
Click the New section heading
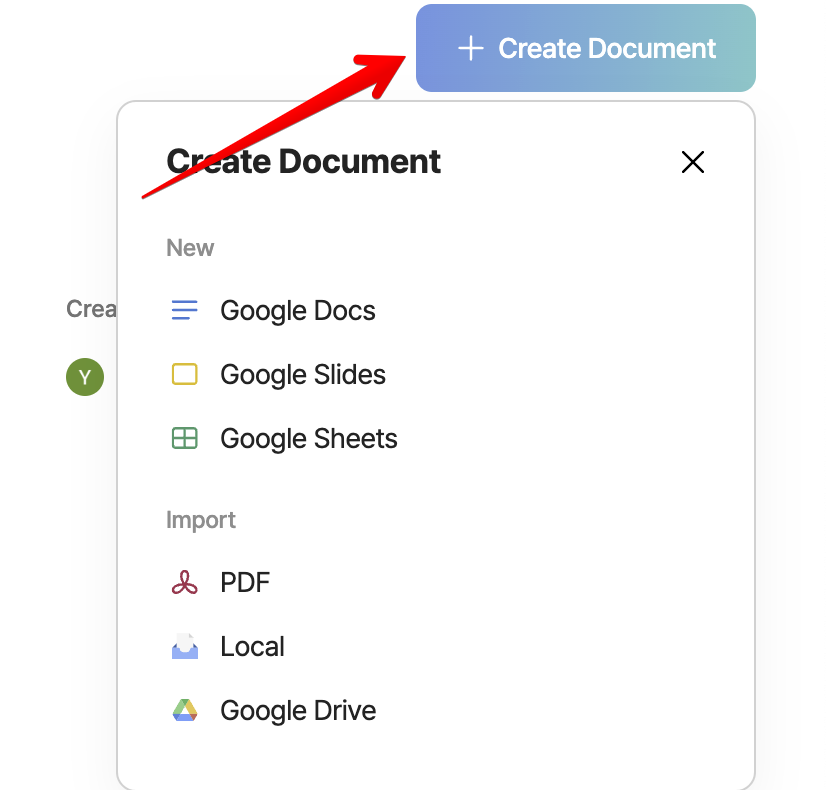(190, 248)
